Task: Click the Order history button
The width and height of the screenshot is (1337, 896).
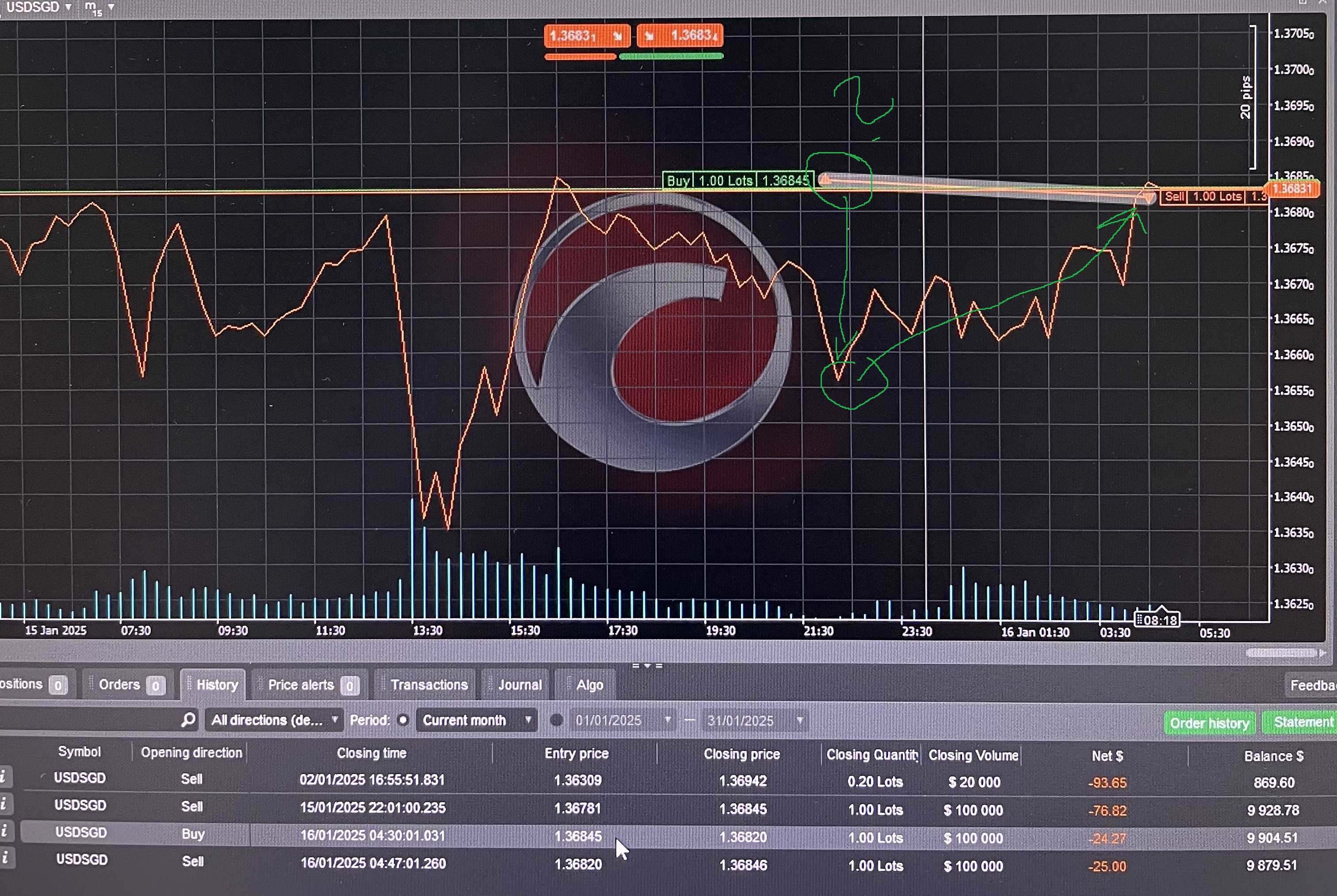Action: click(1210, 724)
